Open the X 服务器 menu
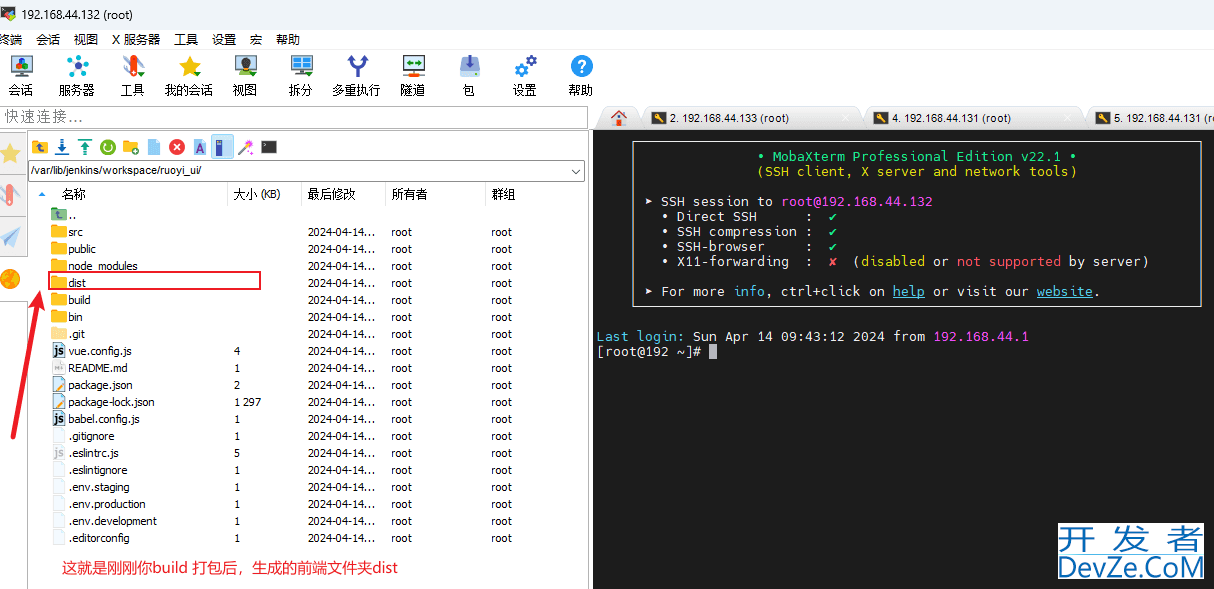 point(136,40)
